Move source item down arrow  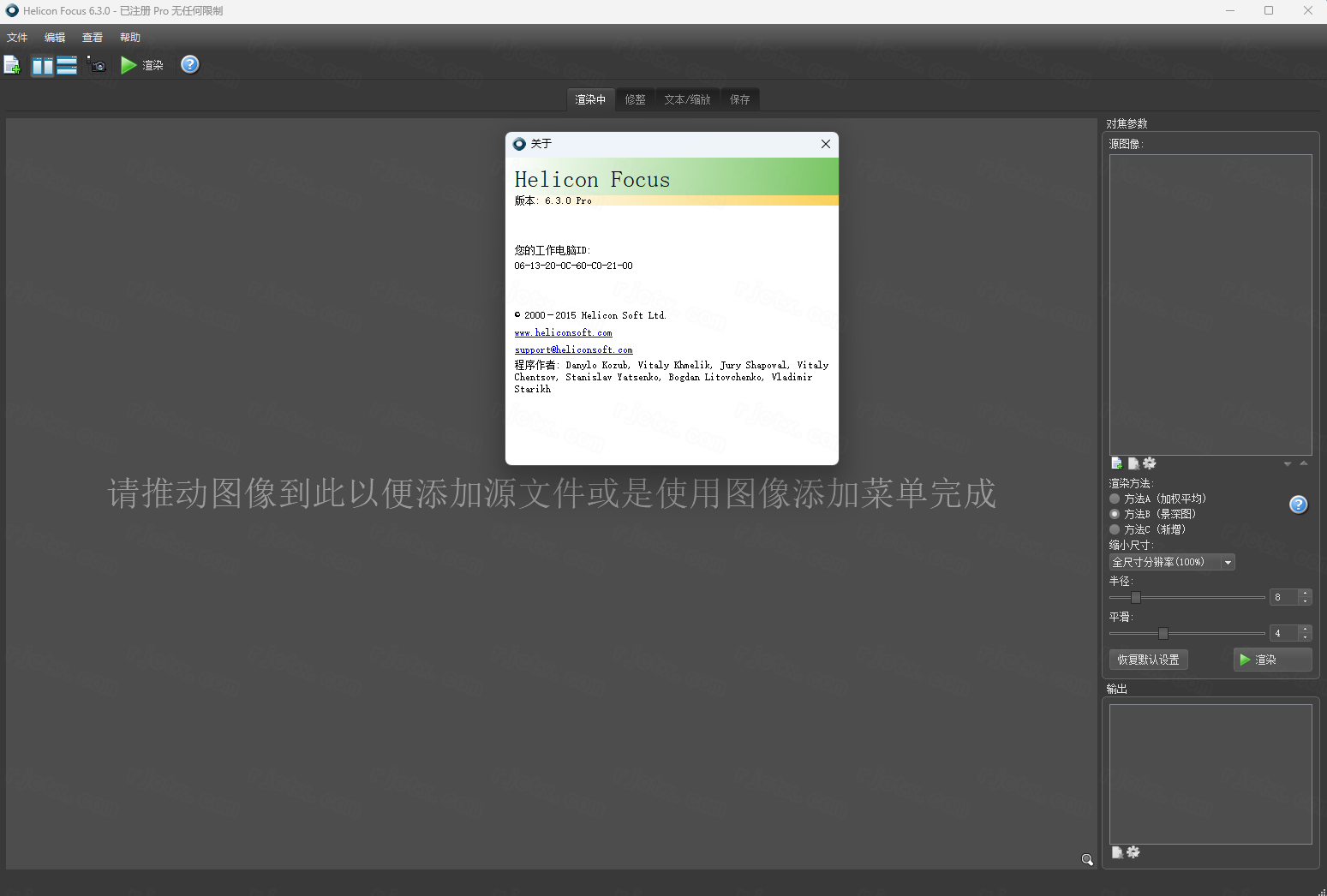[1288, 463]
